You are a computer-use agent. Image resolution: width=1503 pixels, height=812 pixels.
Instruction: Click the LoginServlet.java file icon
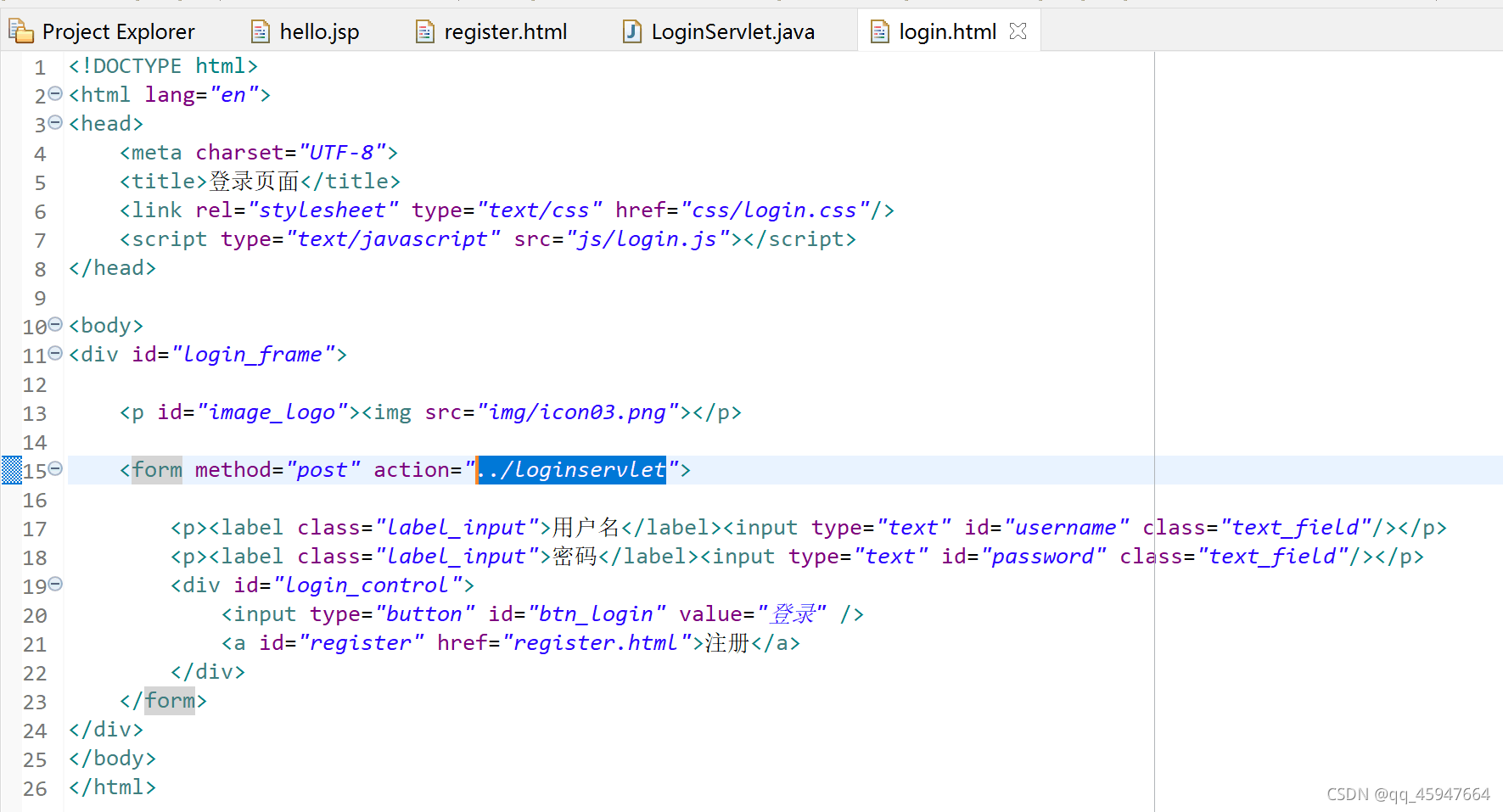point(632,32)
